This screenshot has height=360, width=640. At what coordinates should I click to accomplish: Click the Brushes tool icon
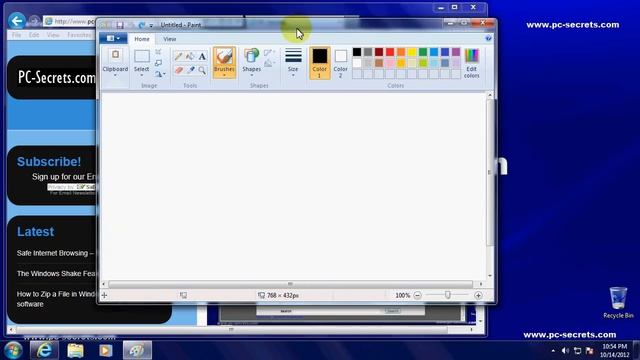(224, 56)
